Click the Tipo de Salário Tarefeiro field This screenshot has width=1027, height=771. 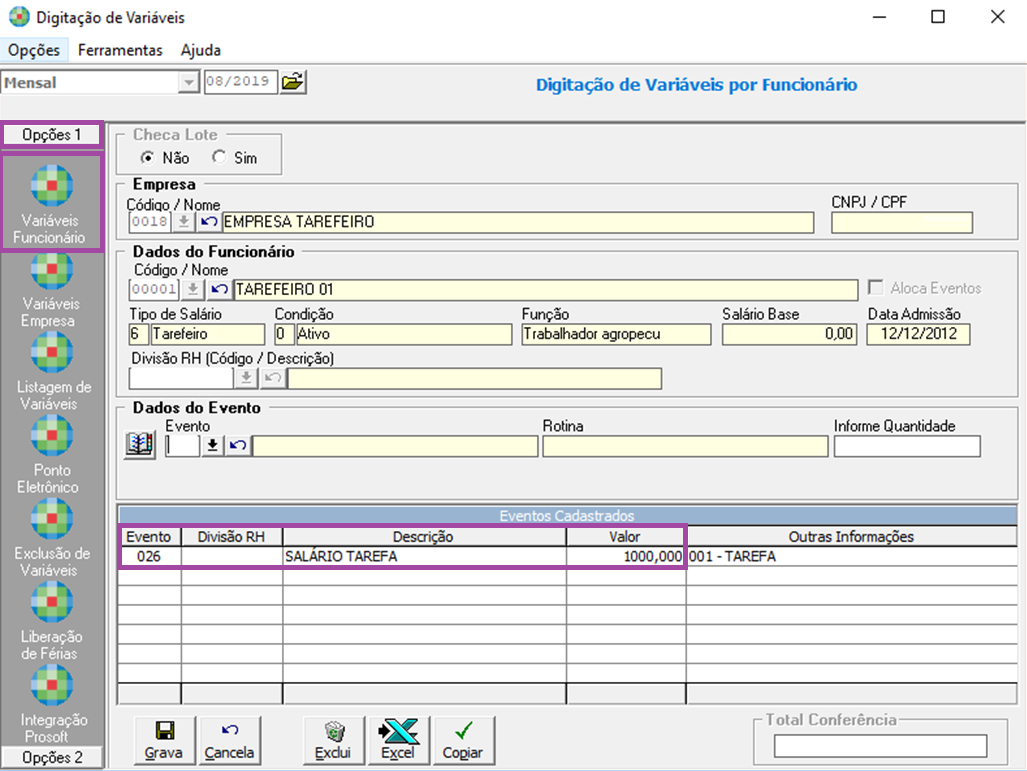point(208,334)
